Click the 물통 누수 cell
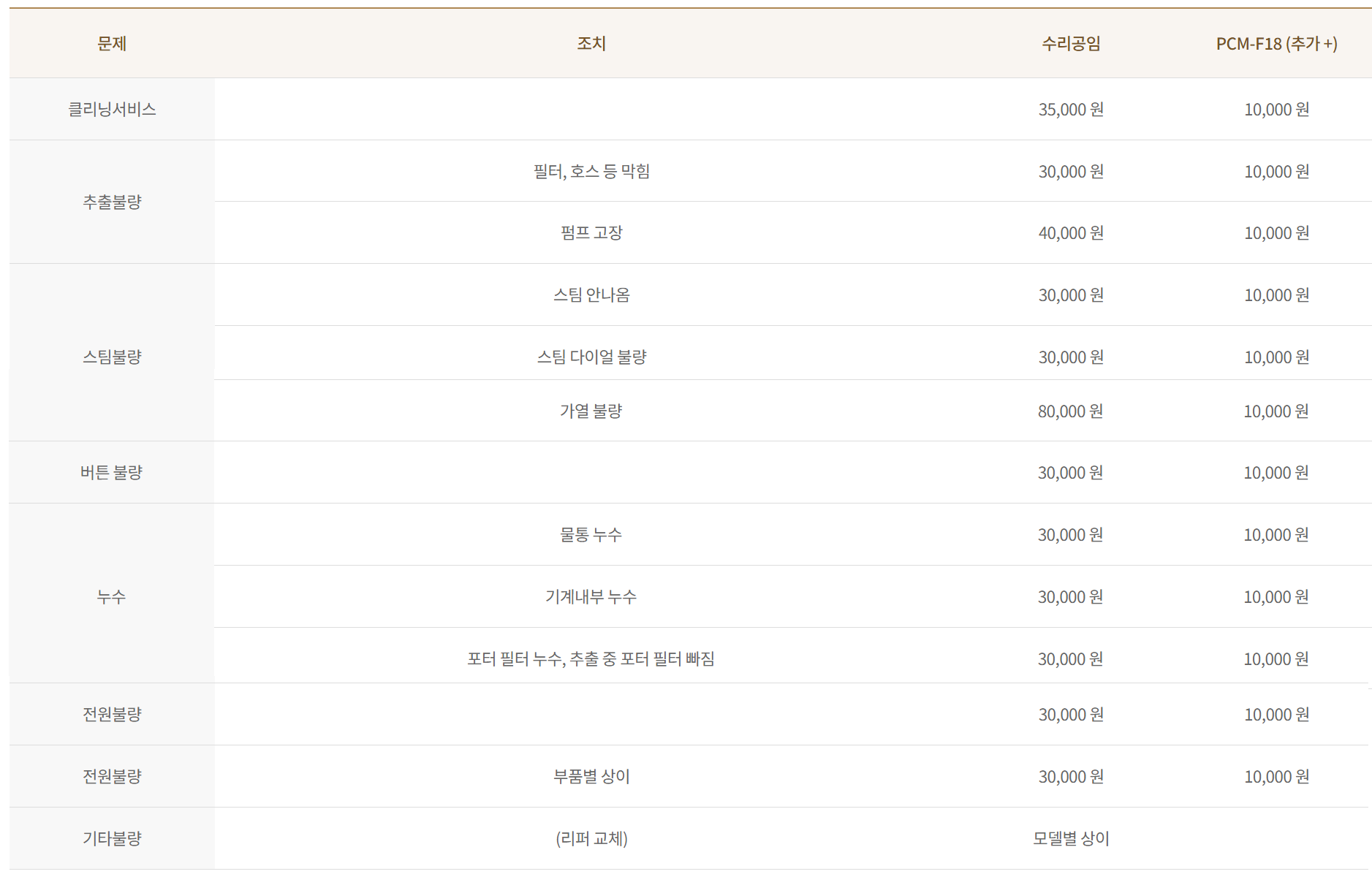This screenshot has height=885, width=1372. pyautogui.click(x=591, y=535)
